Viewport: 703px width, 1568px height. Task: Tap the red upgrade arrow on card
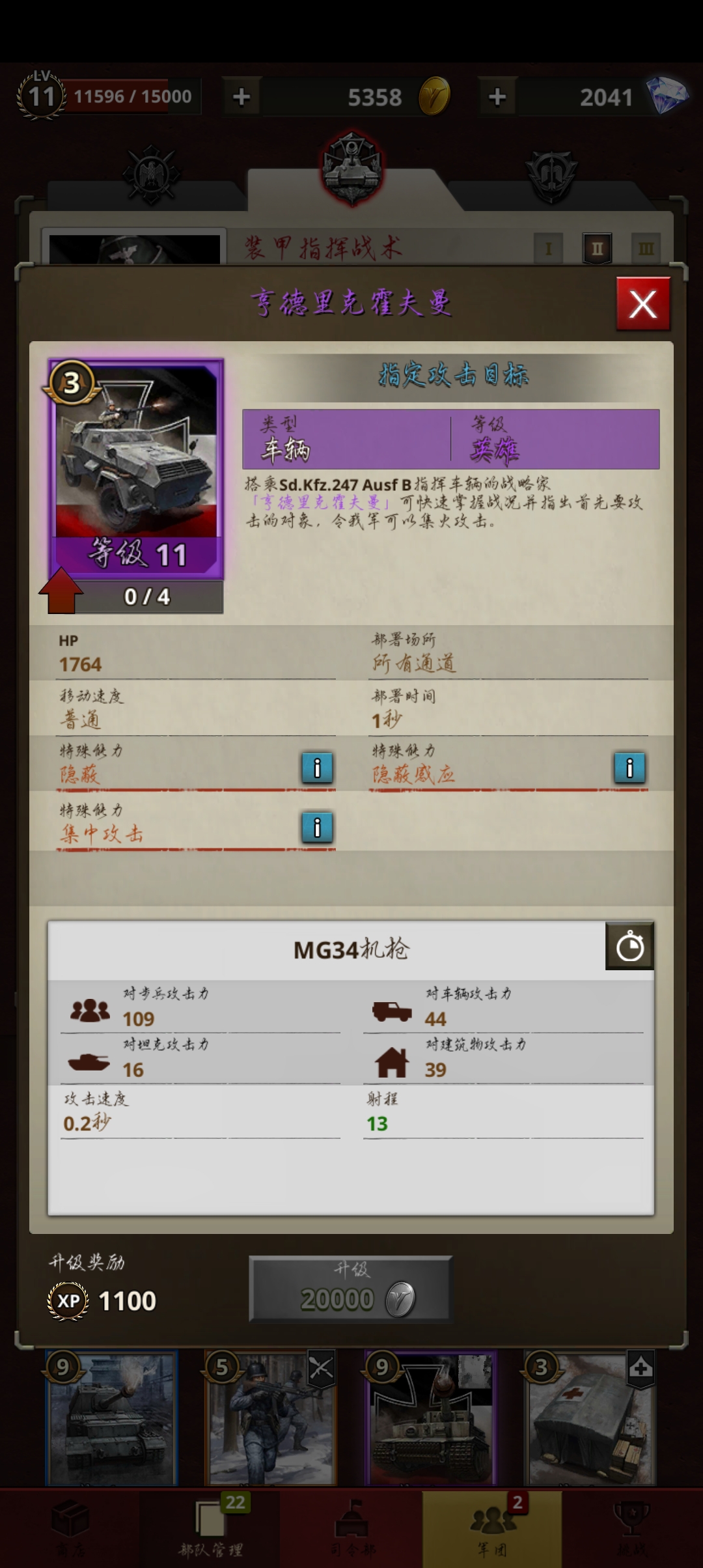tap(61, 590)
